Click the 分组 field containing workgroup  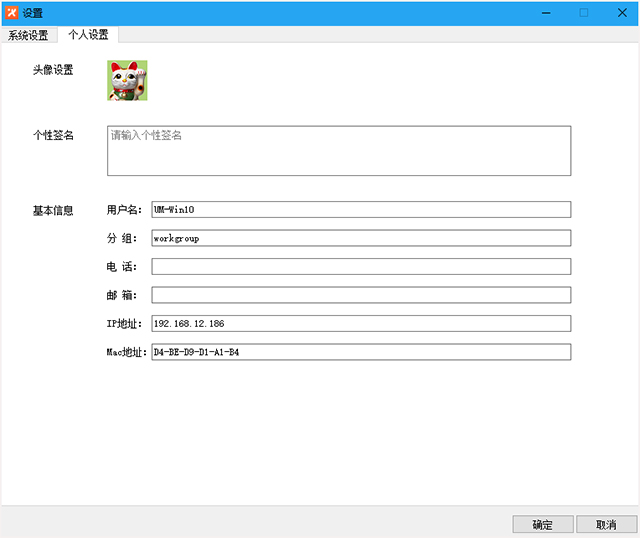click(361, 238)
